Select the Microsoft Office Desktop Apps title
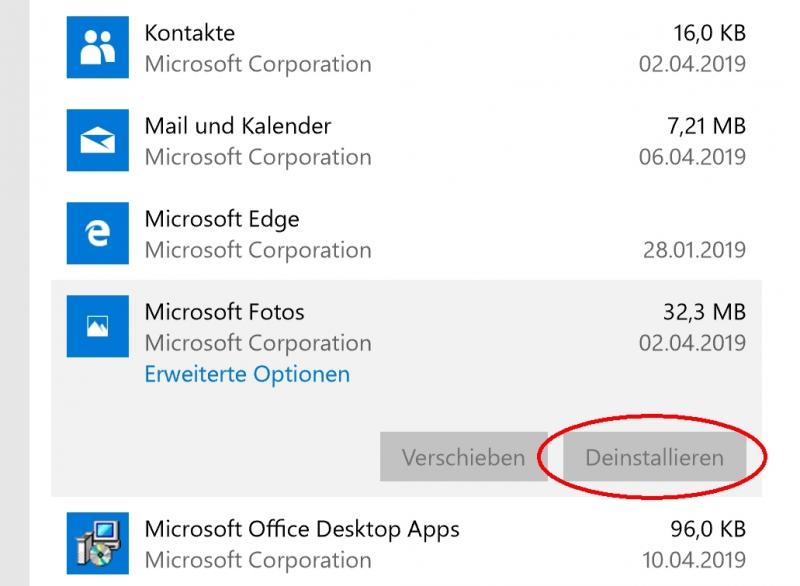The width and height of the screenshot is (800, 586). coord(302,527)
